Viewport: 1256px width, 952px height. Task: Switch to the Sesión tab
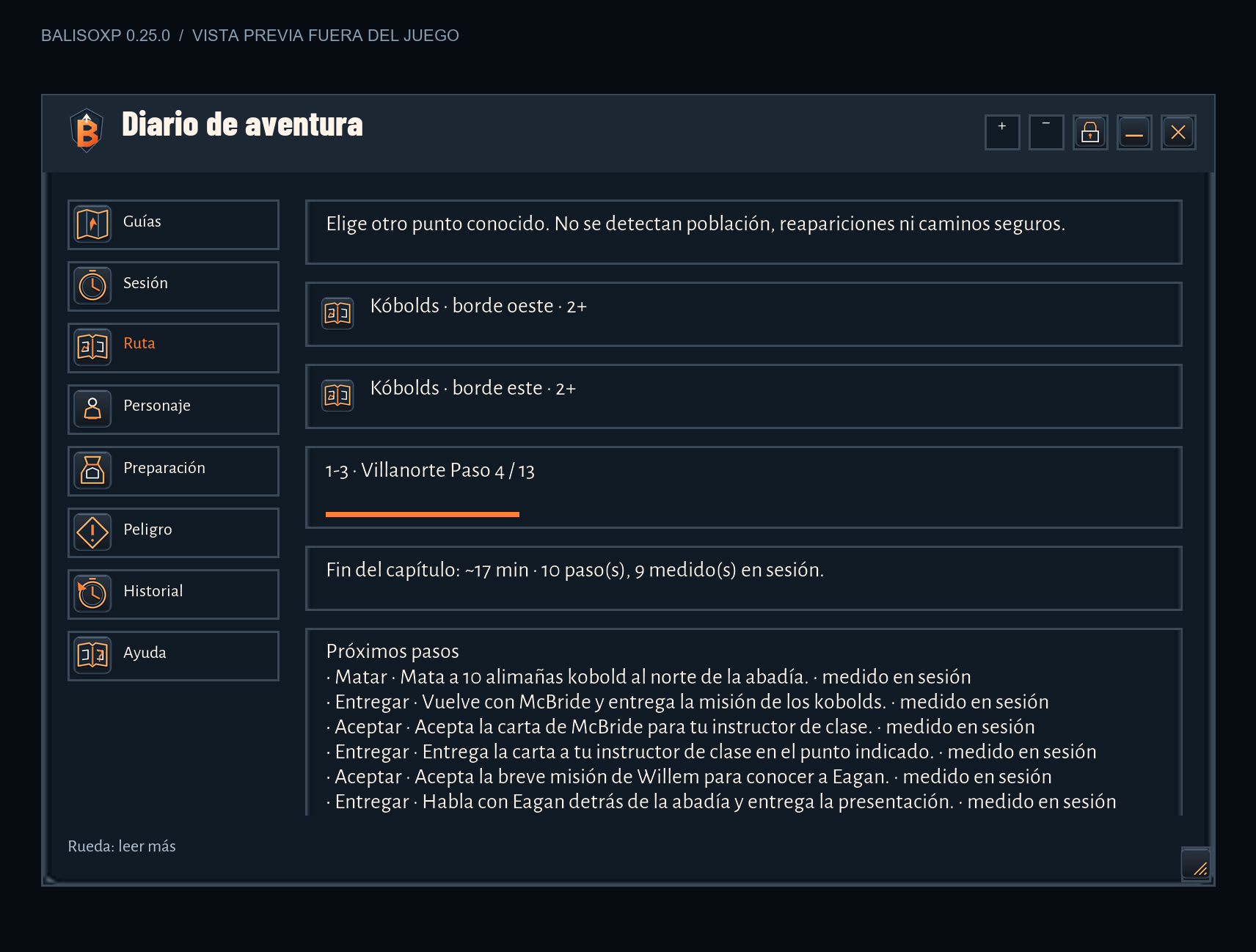point(173,286)
